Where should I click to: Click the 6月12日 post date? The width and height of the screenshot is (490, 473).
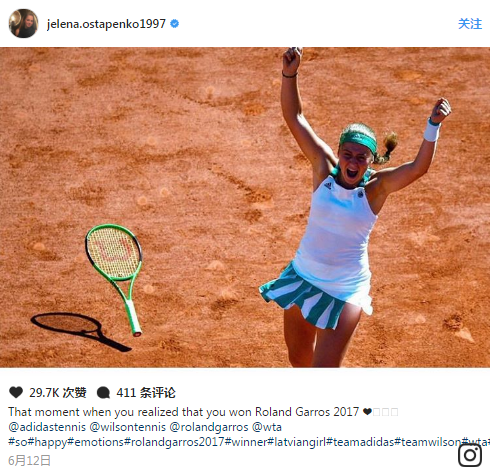[x=29, y=461]
